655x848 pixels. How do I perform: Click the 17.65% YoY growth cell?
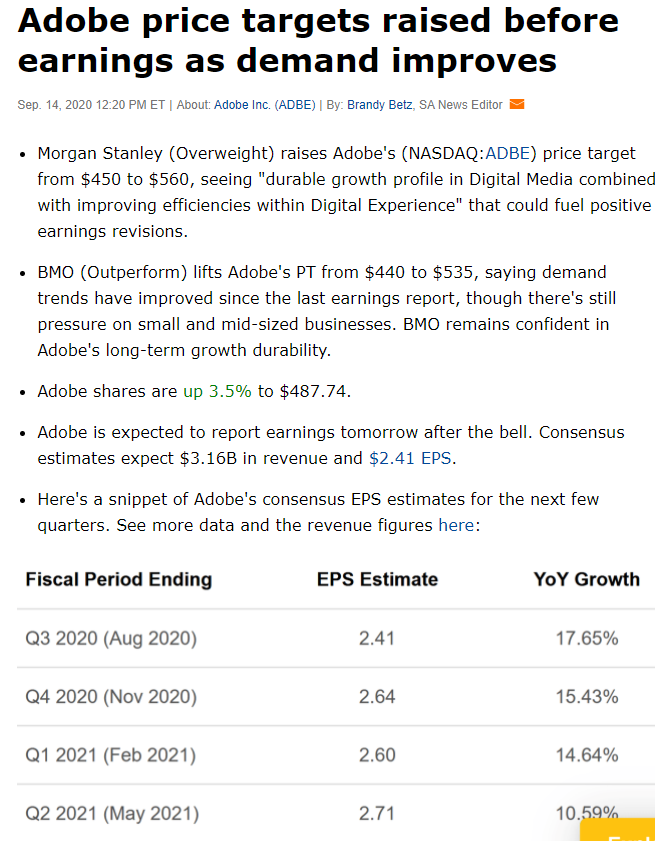pyautogui.click(x=587, y=638)
